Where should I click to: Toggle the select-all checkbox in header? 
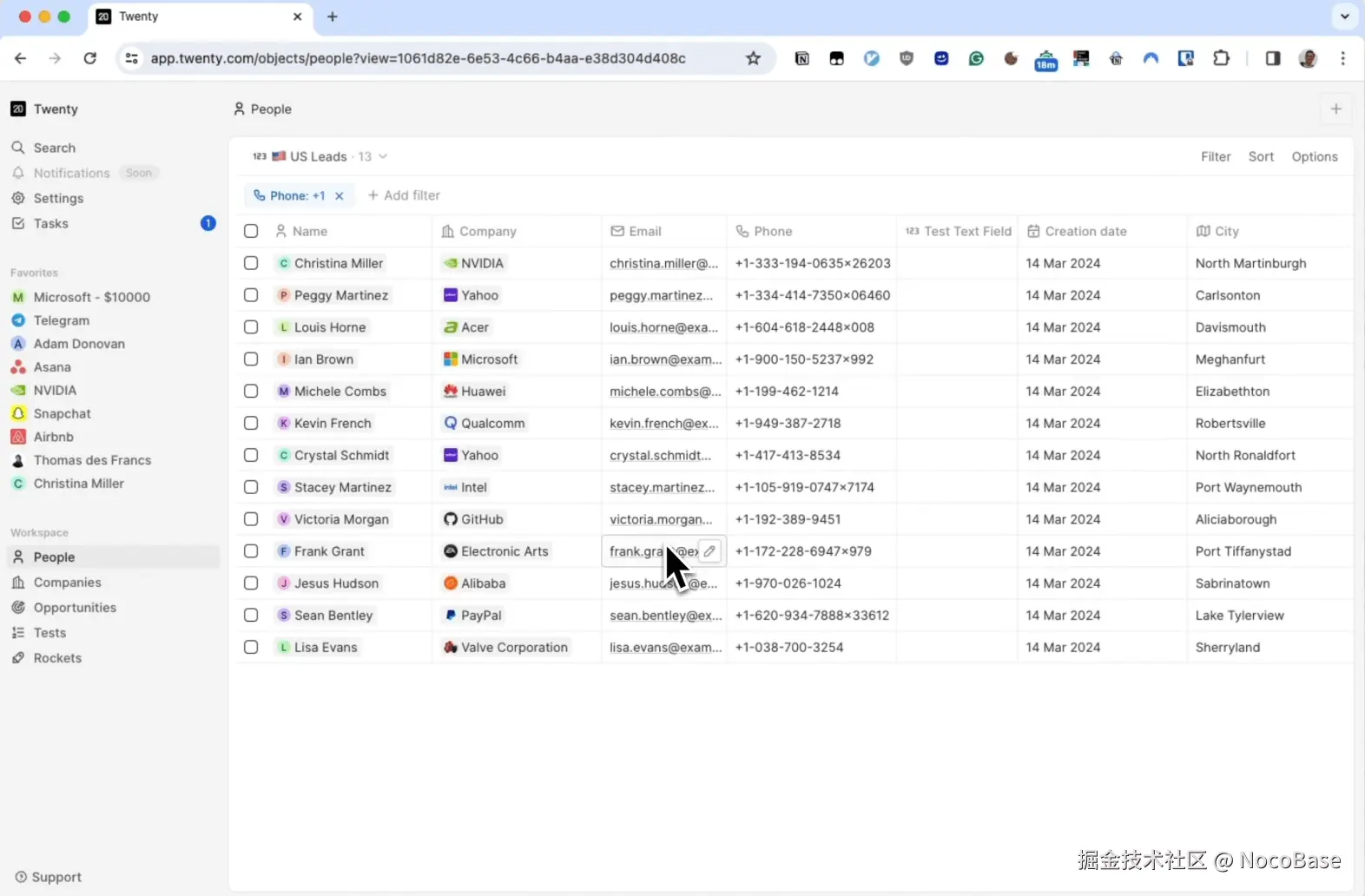tap(251, 231)
